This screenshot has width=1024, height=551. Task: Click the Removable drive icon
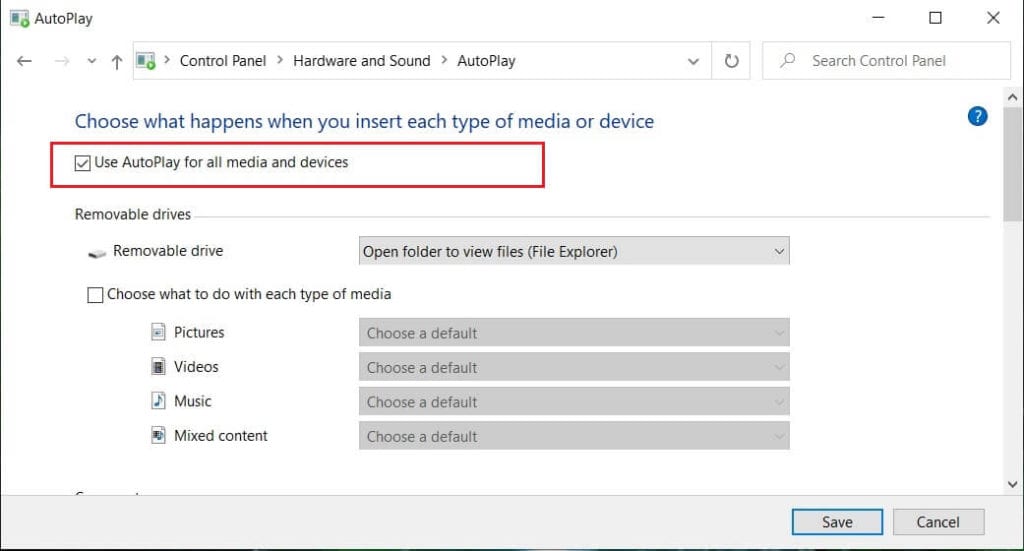97,253
